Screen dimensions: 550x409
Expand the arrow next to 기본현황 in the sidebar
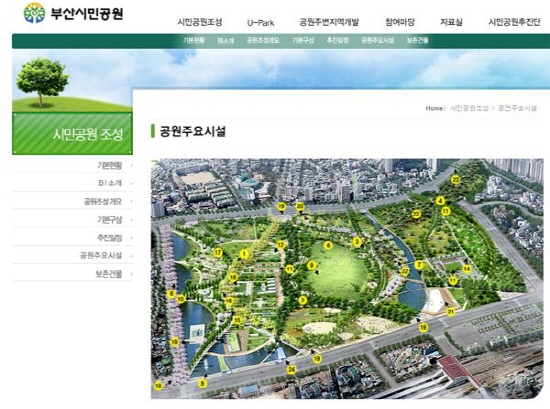pos(132,165)
